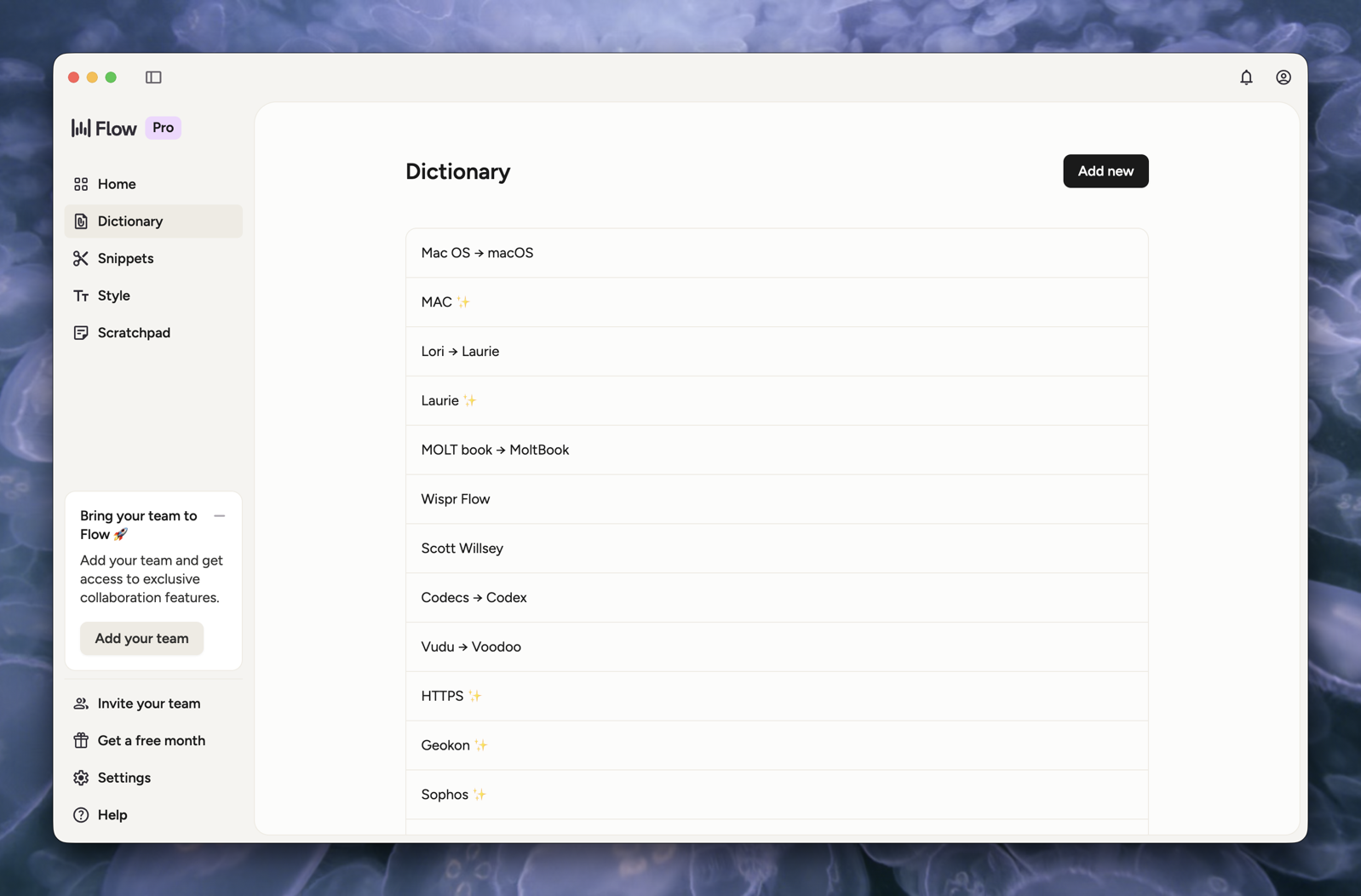Image resolution: width=1361 pixels, height=896 pixels.
Task: Click the Home grid icon
Action: [81, 184]
